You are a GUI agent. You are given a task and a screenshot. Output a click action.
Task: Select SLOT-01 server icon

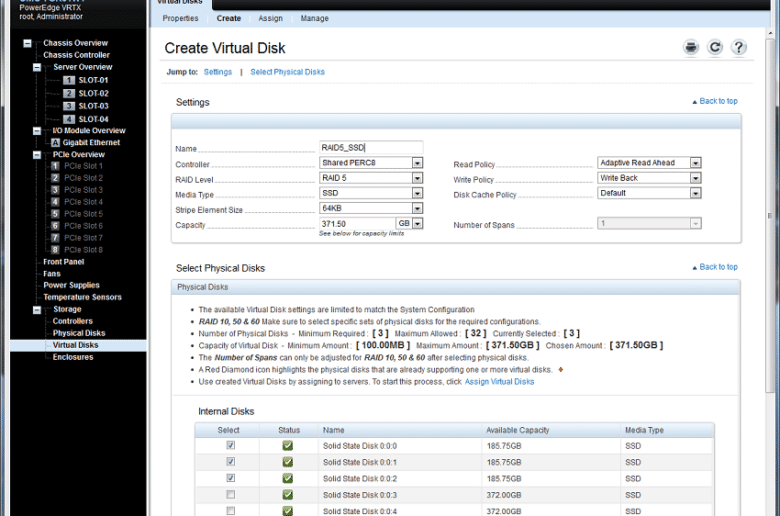pyautogui.click(x=69, y=80)
